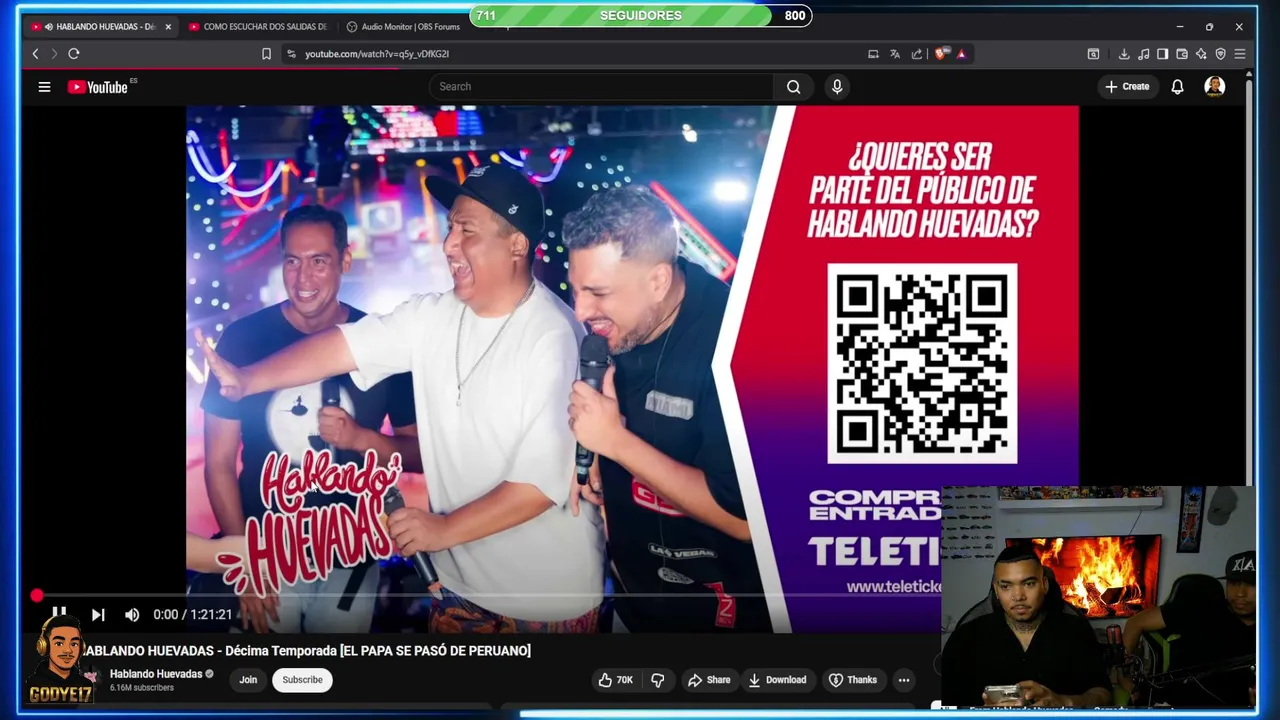Image resolution: width=1280 pixels, height=720 pixels.
Task: Open the search tabs icon in toolbar
Action: (x=1093, y=54)
